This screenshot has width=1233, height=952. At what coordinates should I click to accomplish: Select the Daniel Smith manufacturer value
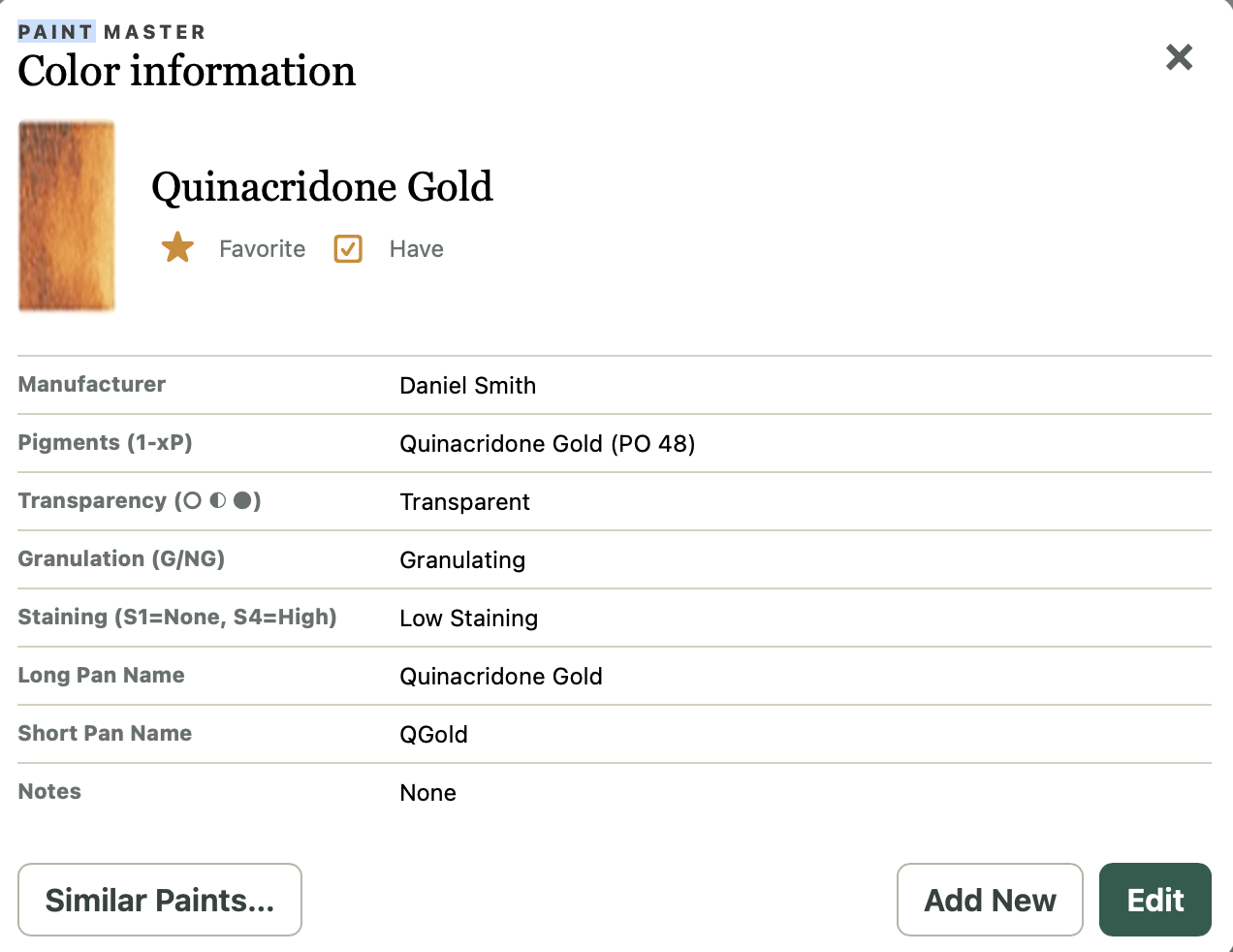468,386
